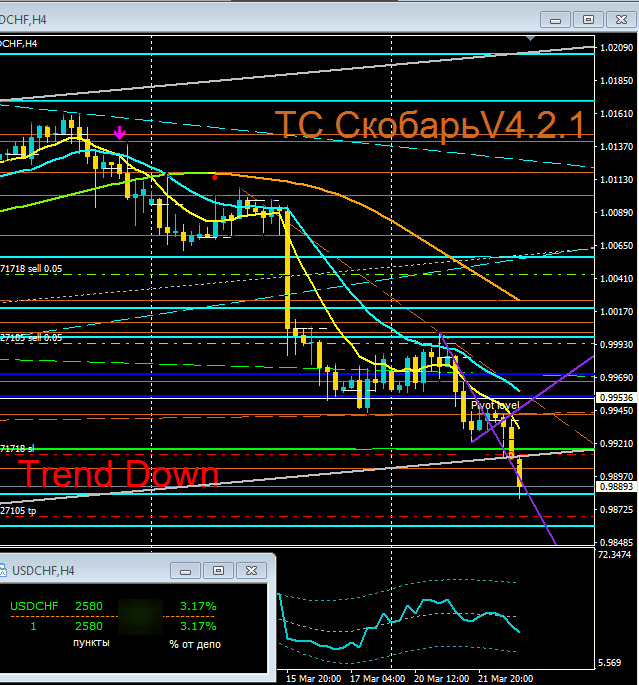
Task: Click the chart shift triangle at top
Action: (x=533, y=39)
